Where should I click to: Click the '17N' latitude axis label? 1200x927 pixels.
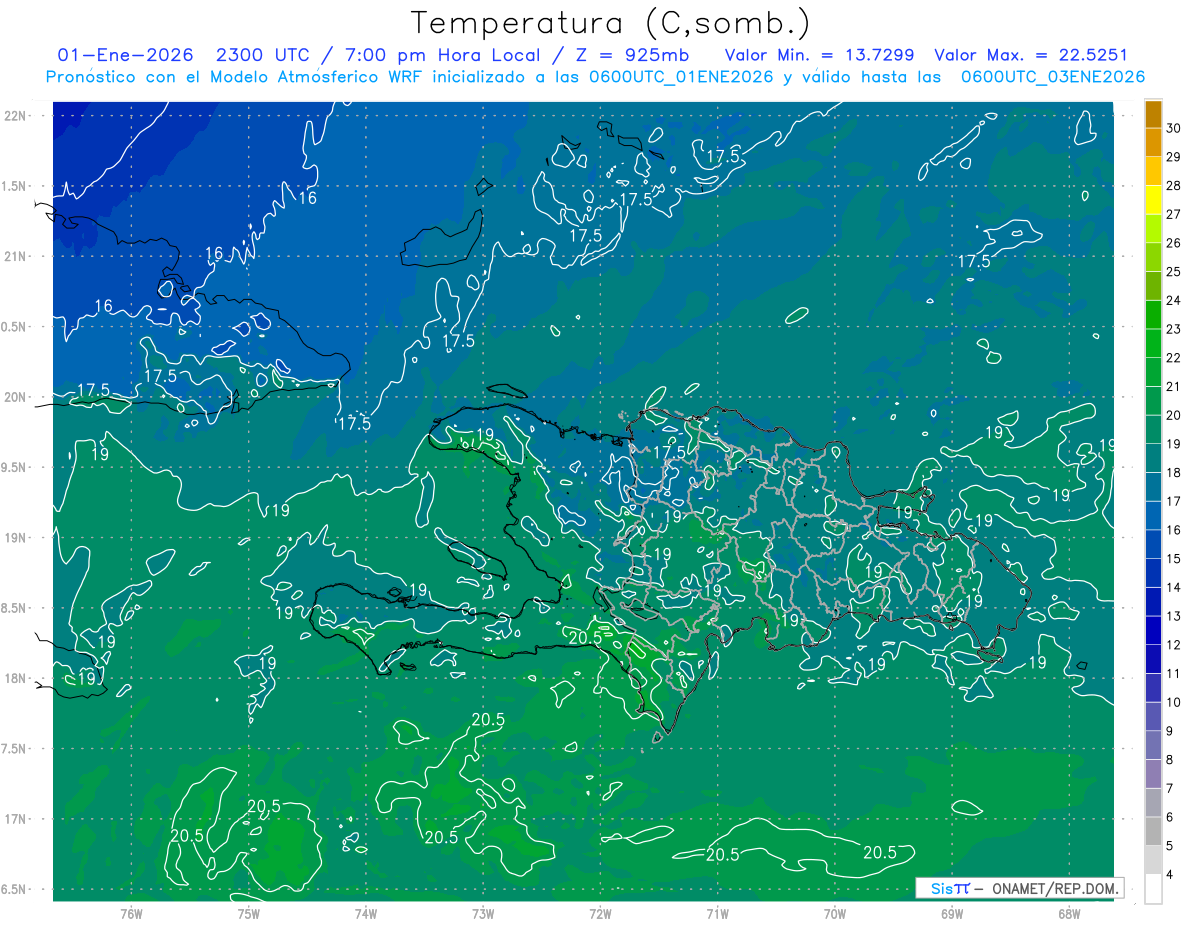(x=17, y=819)
